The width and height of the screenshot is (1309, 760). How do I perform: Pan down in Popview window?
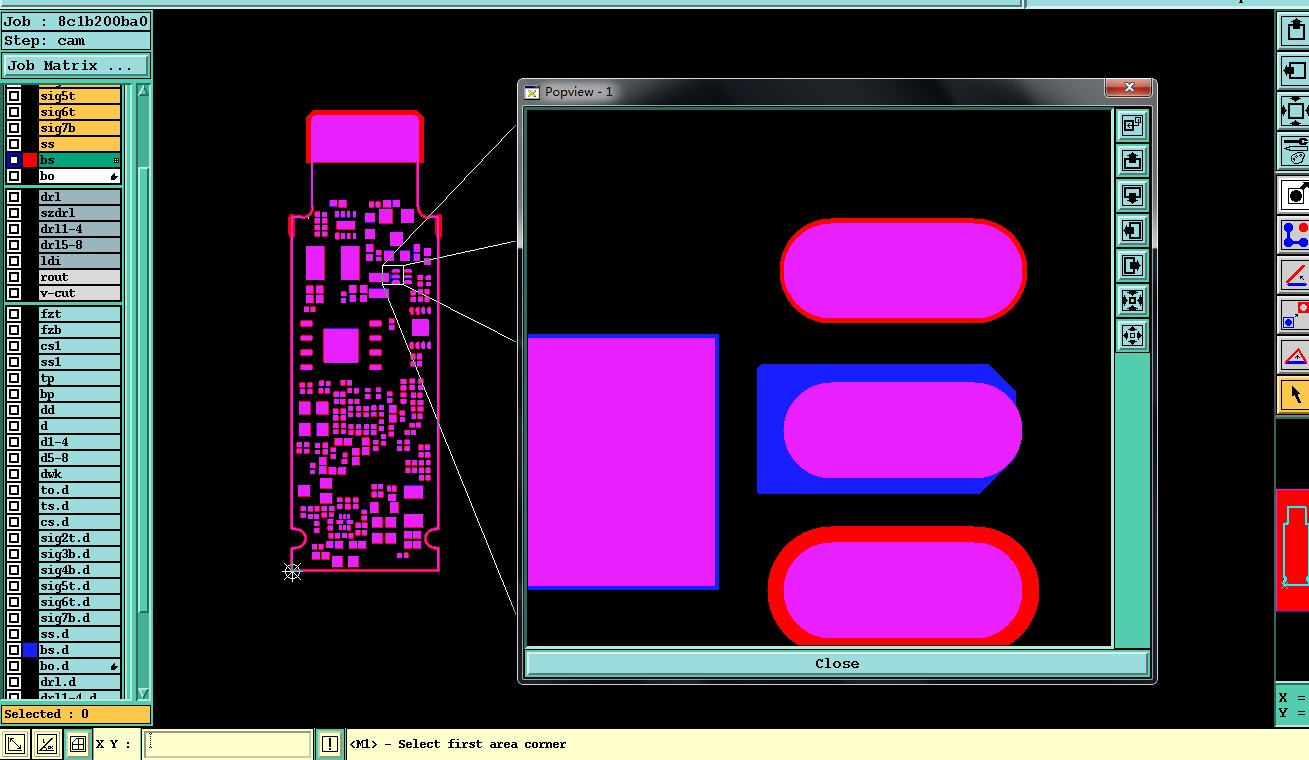1132,195
